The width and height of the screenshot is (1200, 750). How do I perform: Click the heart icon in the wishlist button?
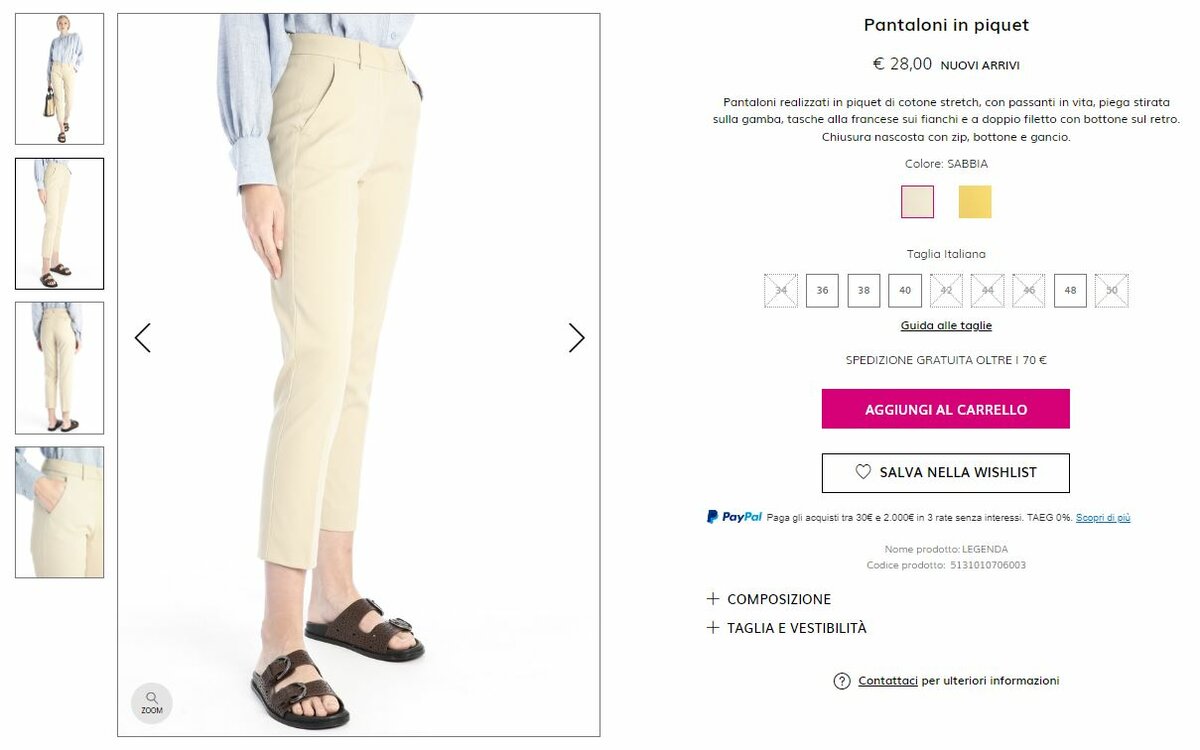(863, 472)
